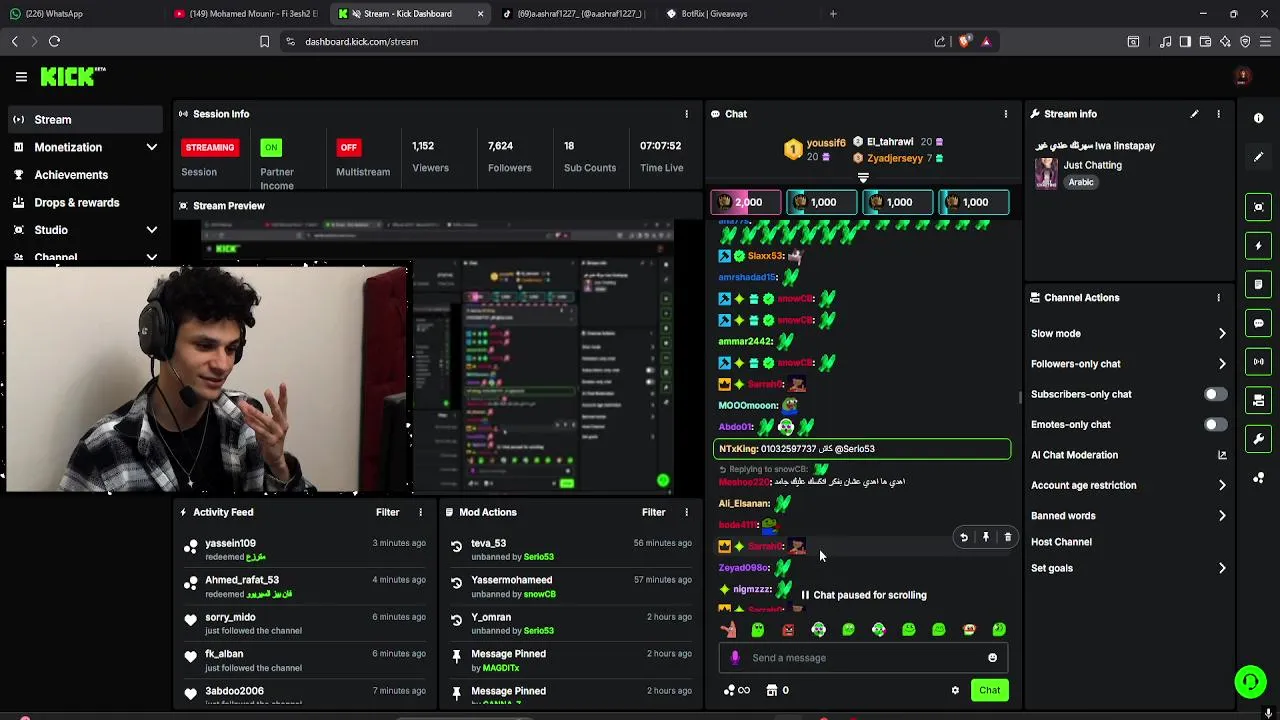Click the three-dots points icon in right sidebar
Screen dimensions: 1280x720
(x=1259, y=478)
